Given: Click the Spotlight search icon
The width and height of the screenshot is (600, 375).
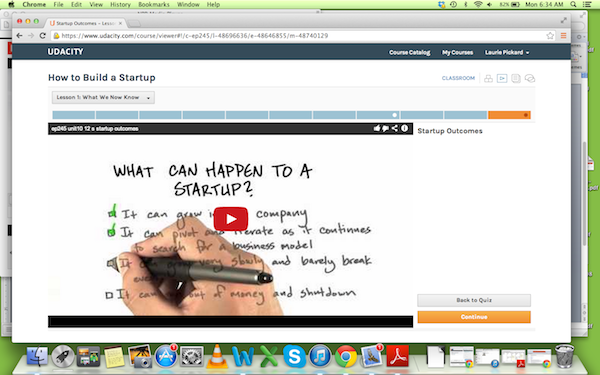Looking at the screenshot, I should point(573,4).
